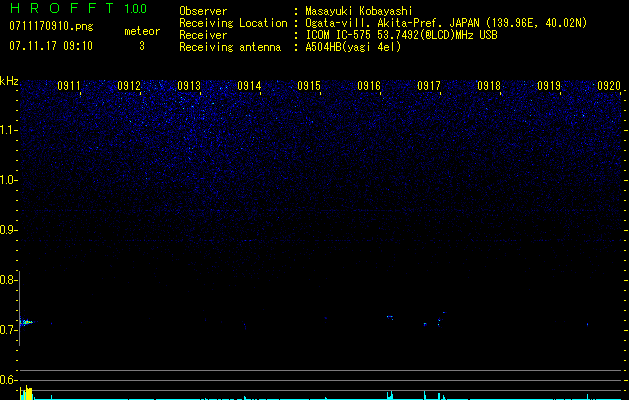Click the 0.9 kHz axis label
Screen dimensions: 629x400
pyautogui.click(x=8, y=230)
